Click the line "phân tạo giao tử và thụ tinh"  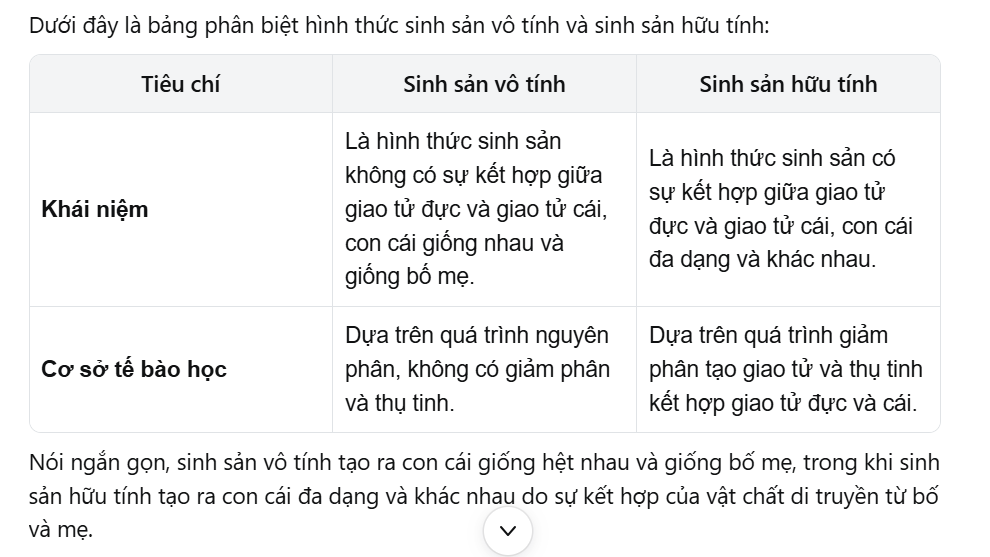point(785,369)
